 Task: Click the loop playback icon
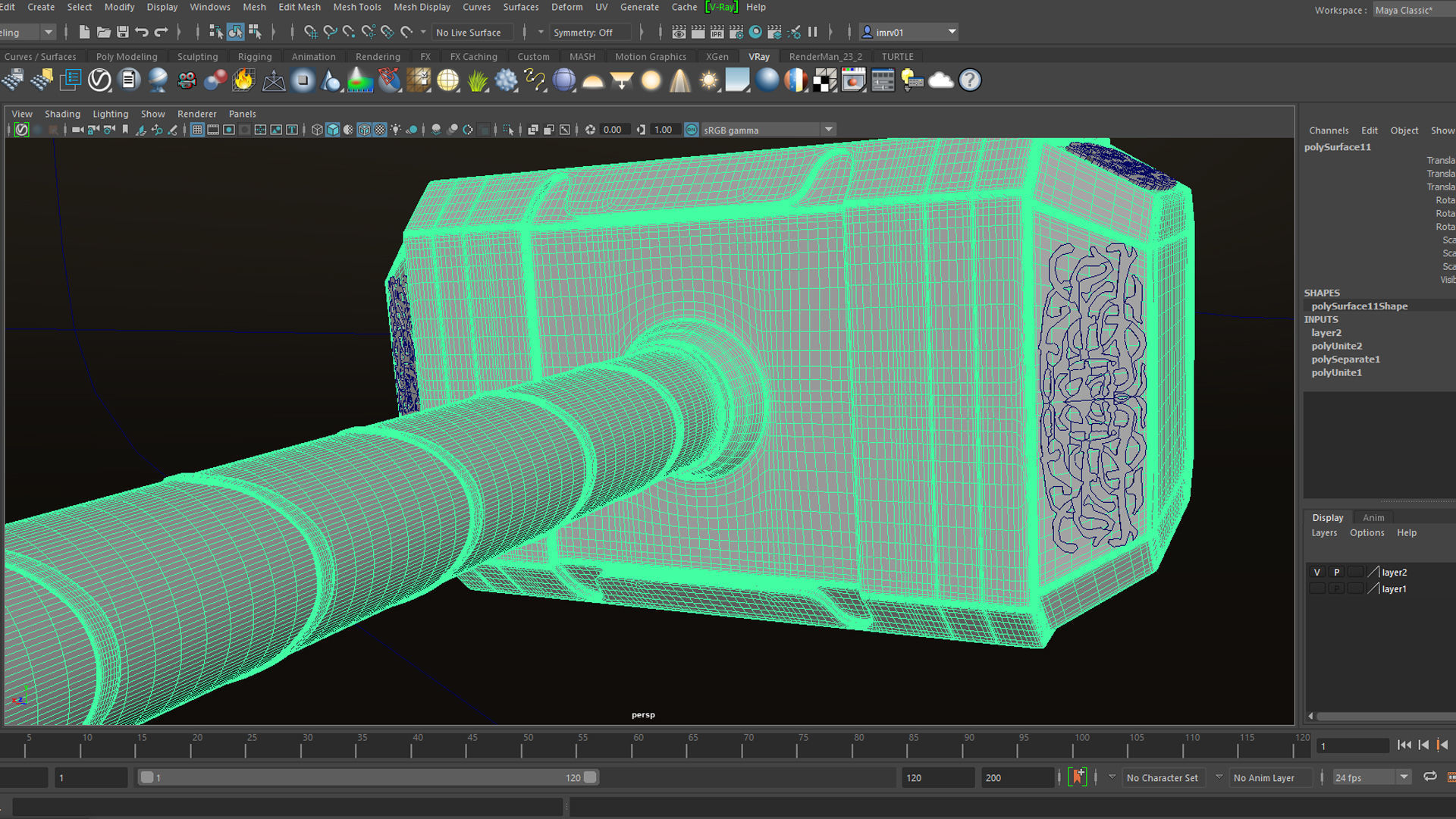[1429, 777]
